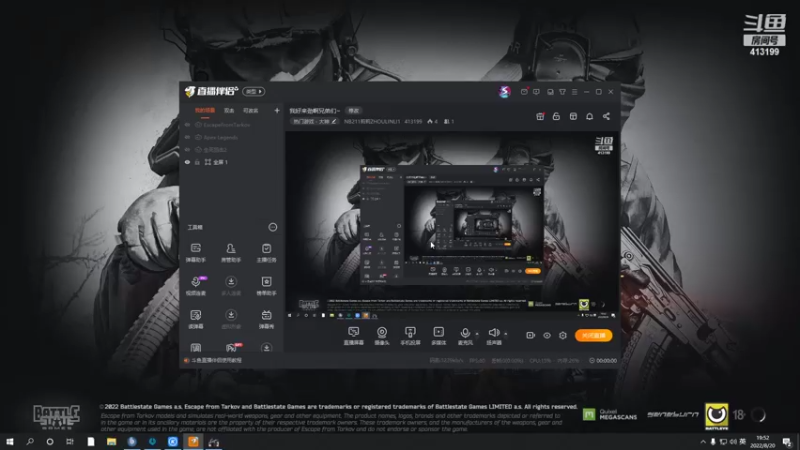Collapse the 工具箱 toolbox panel
This screenshot has height=450, width=800.
click(x=273, y=227)
